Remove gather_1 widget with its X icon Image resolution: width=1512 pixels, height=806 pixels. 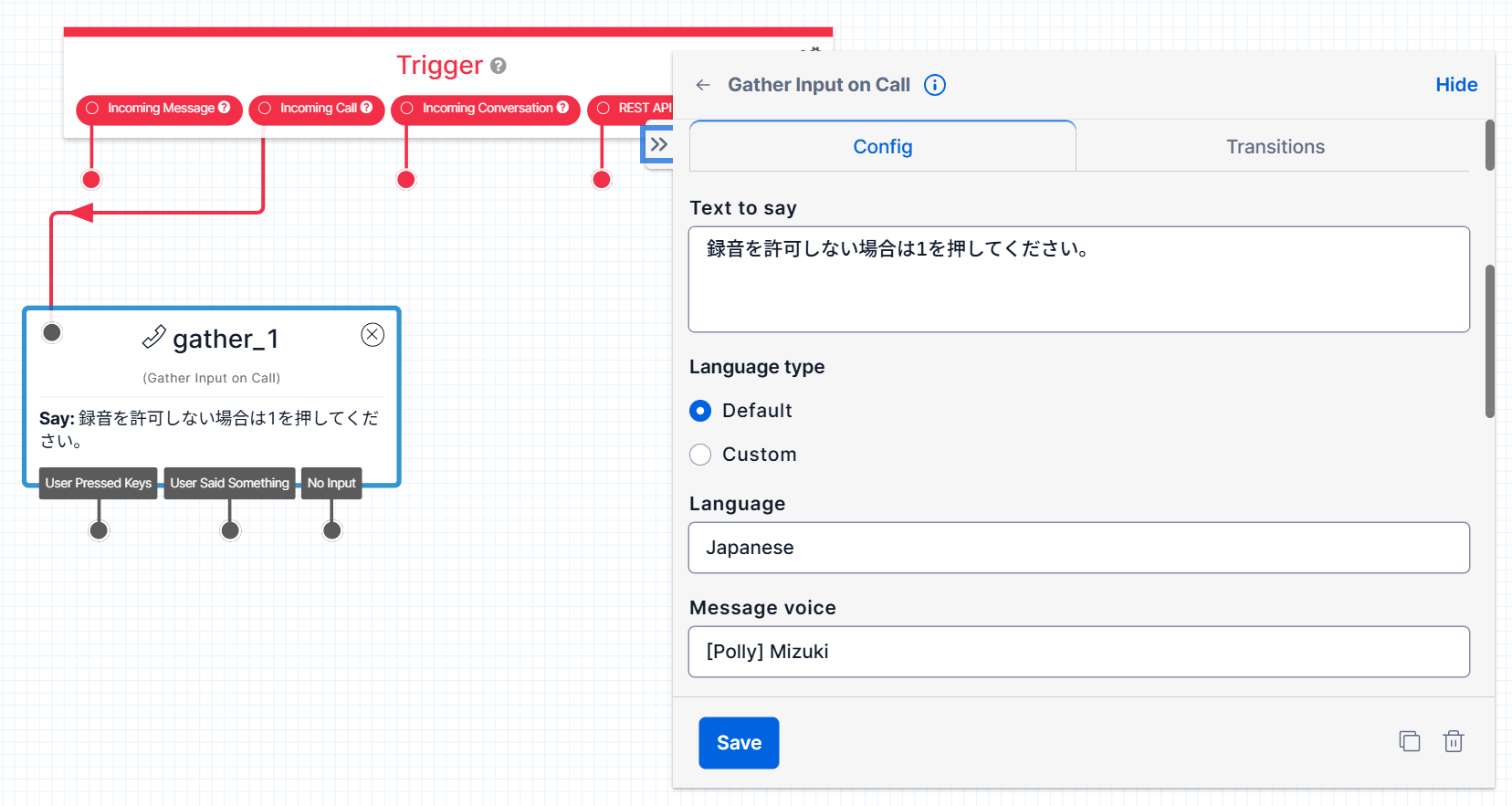[373, 335]
